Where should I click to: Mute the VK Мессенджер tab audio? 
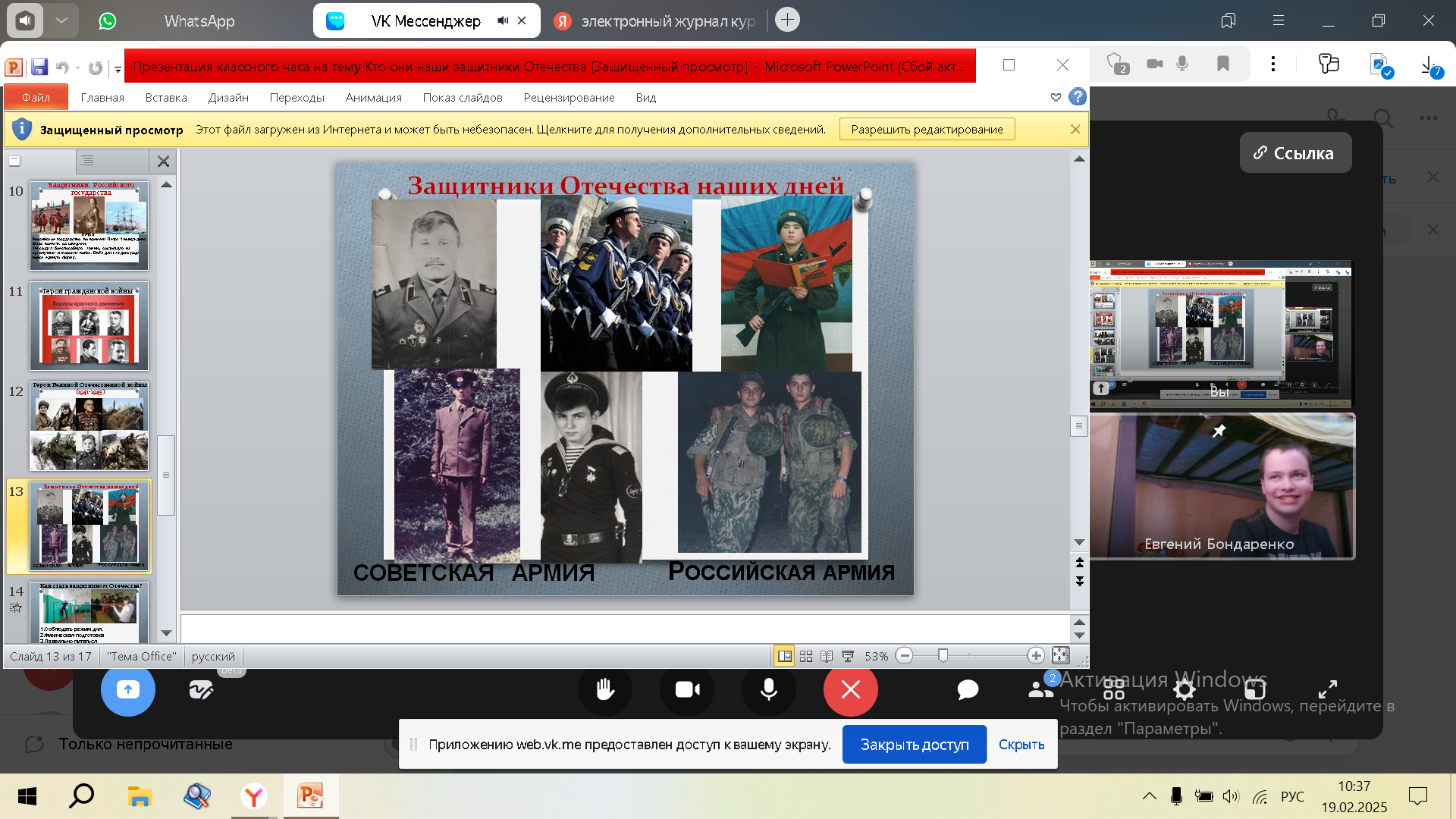[x=502, y=20]
